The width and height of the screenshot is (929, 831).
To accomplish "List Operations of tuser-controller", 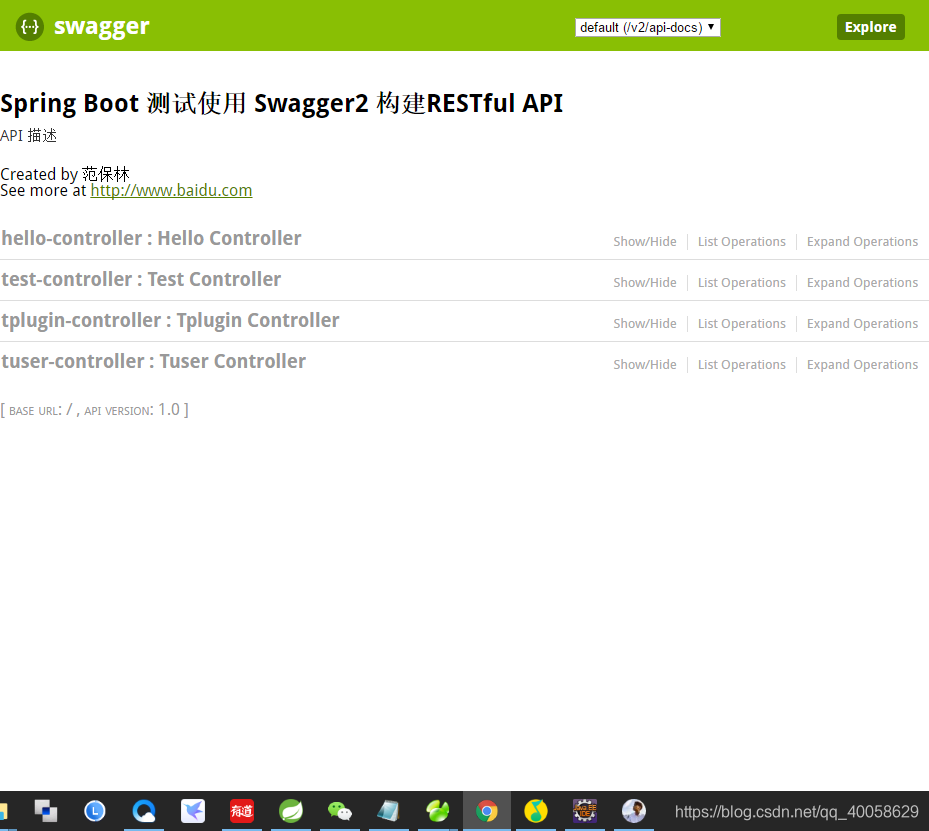I will pos(742,364).
